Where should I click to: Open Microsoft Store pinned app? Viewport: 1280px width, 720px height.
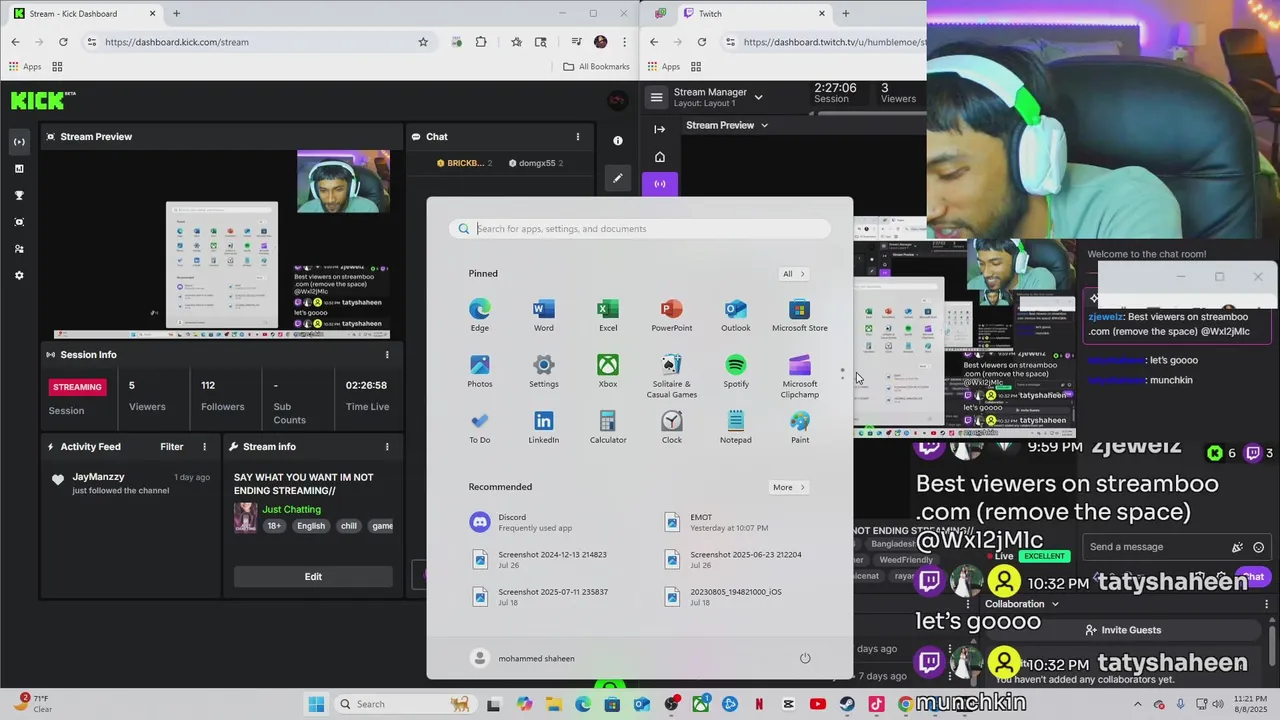coord(799,314)
